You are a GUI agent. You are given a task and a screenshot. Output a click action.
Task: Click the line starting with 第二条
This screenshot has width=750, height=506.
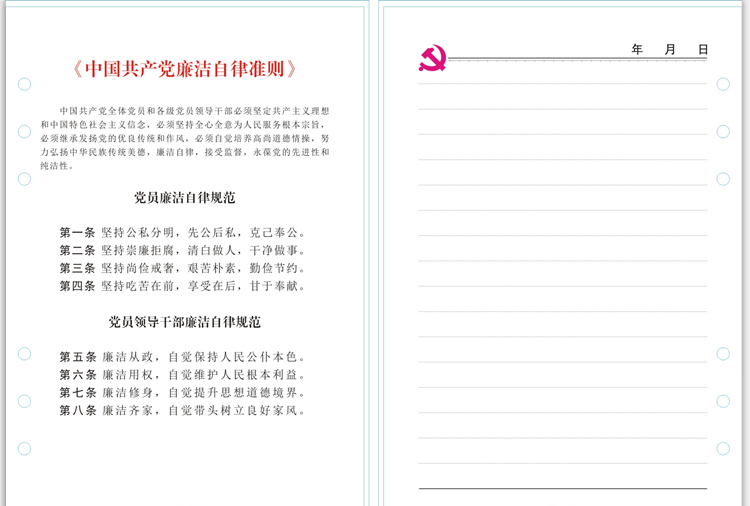coord(182,251)
